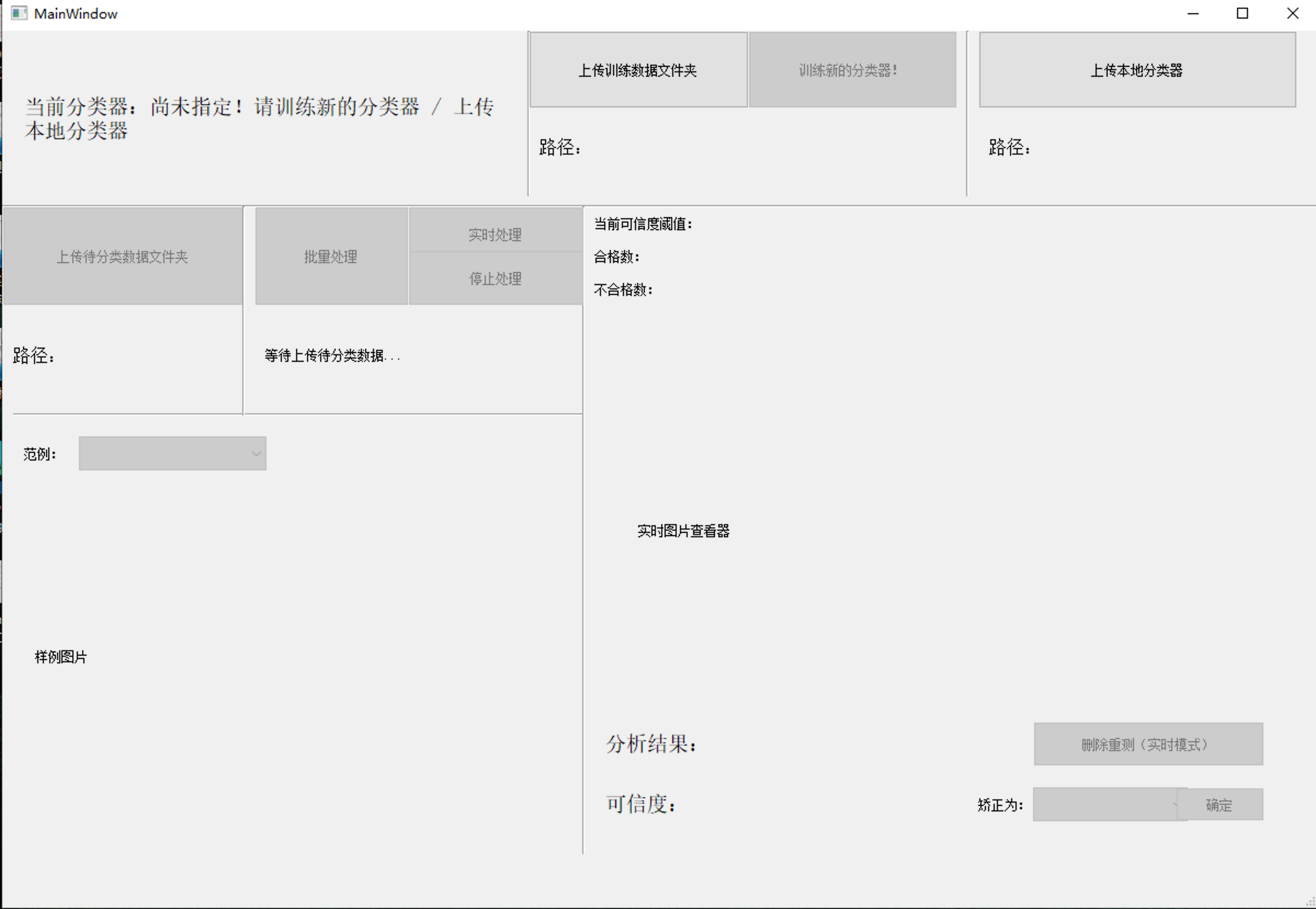Click the 分析结果 analysis result label
1316x909 pixels.
649,743
